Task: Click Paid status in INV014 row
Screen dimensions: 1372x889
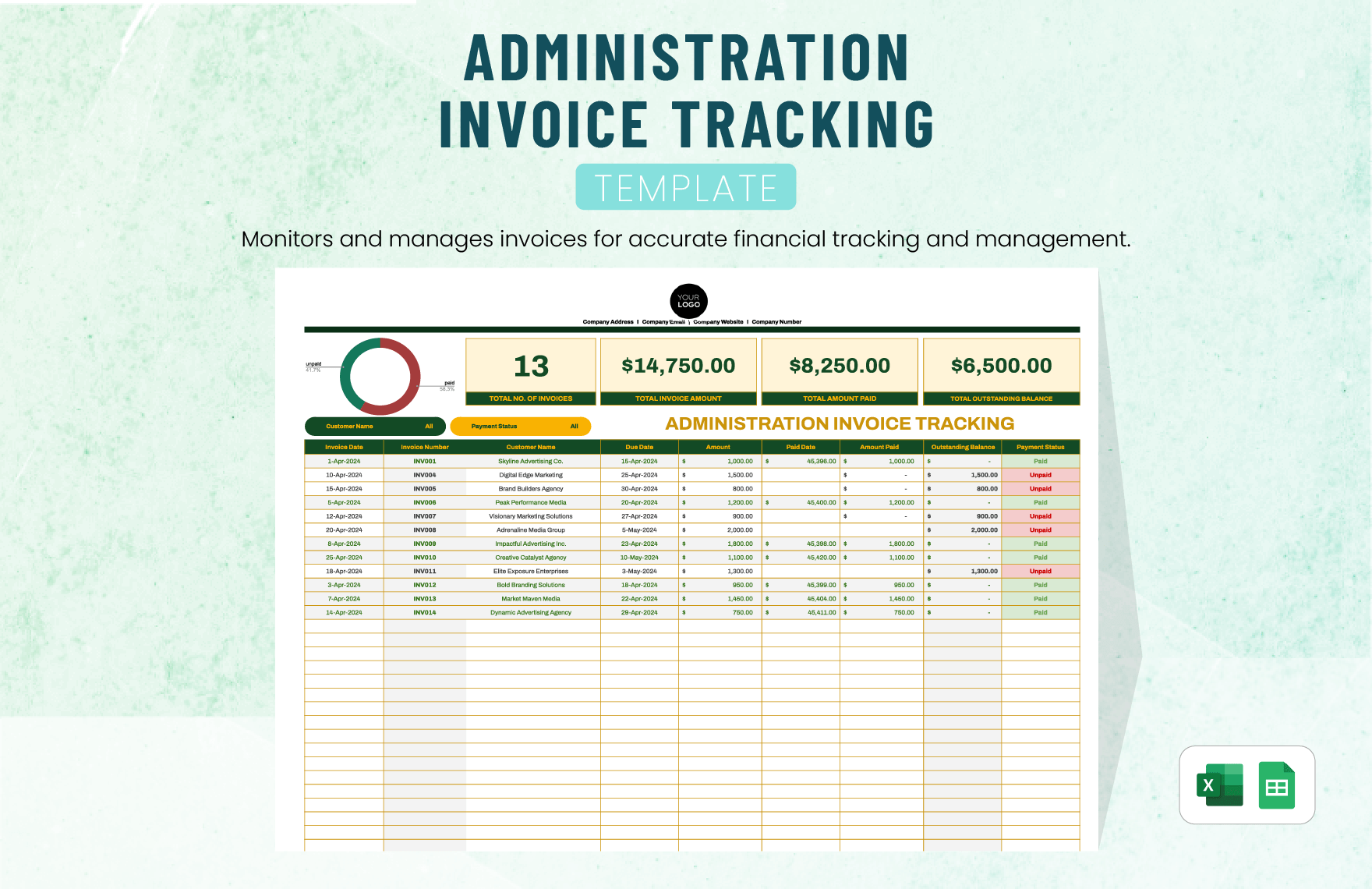Action: (x=1041, y=613)
